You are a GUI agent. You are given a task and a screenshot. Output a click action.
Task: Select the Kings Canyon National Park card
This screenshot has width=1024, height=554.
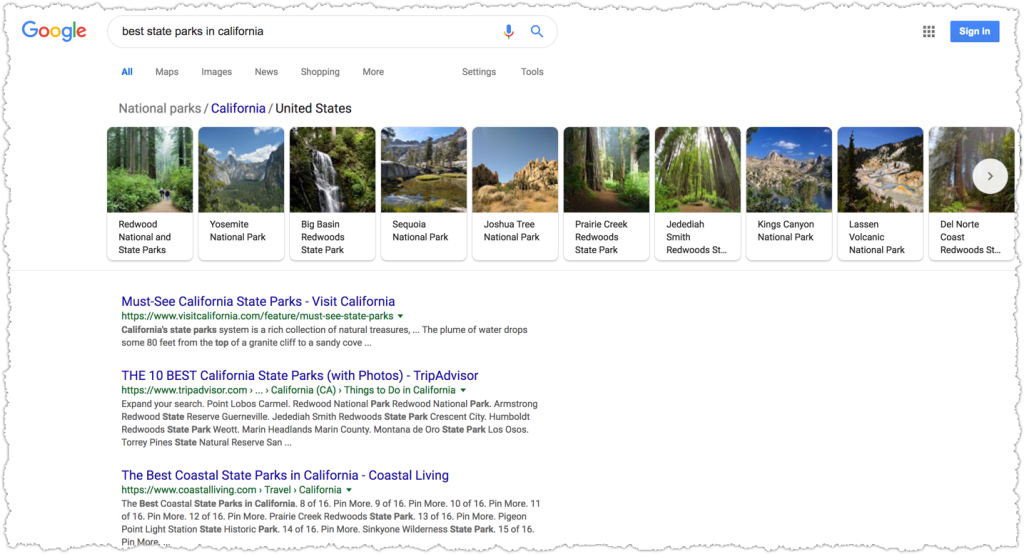coord(789,193)
